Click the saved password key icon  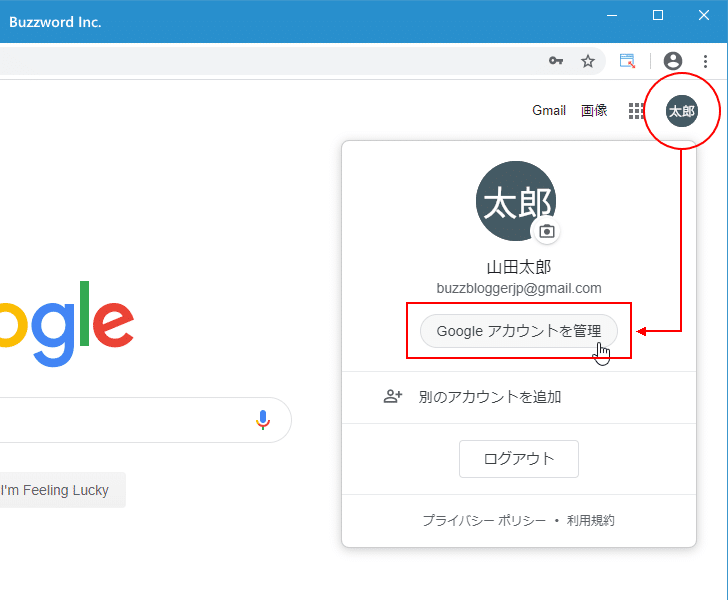pyautogui.click(x=556, y=61)
